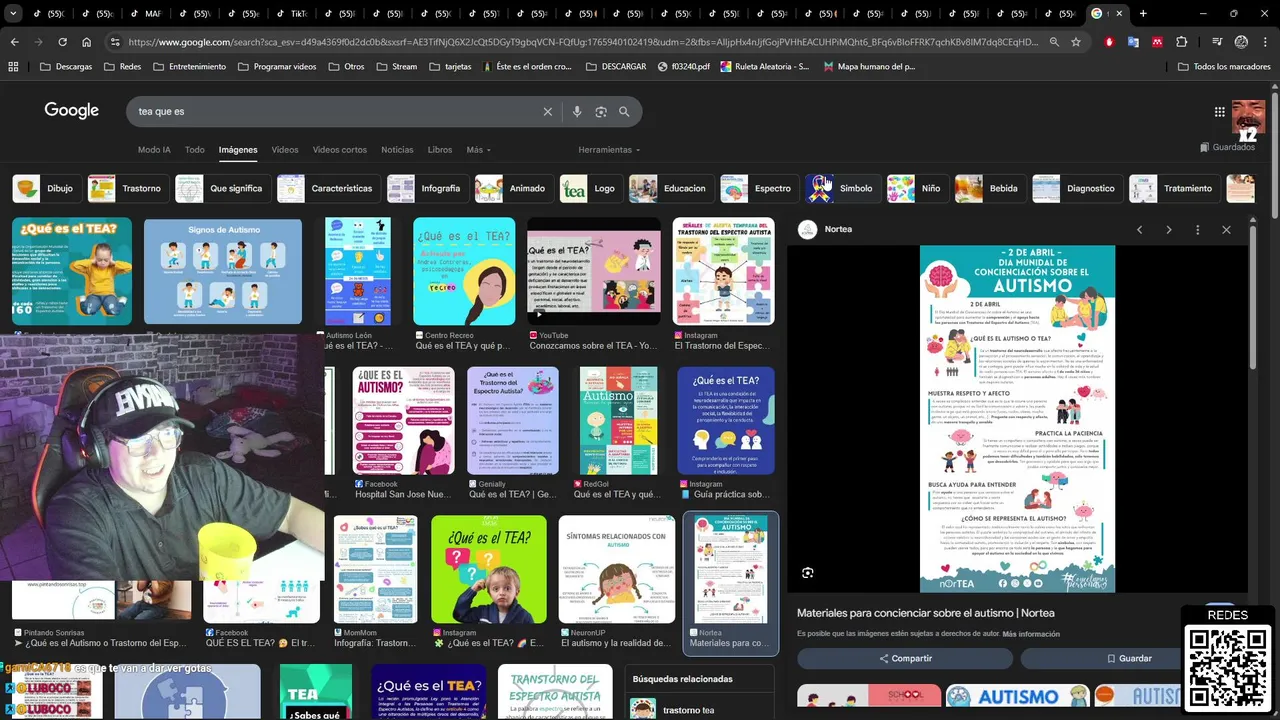Click the zoom magnifier in address bar
The height and width of the screenshot is (720, 1280).
point(1054,42)
